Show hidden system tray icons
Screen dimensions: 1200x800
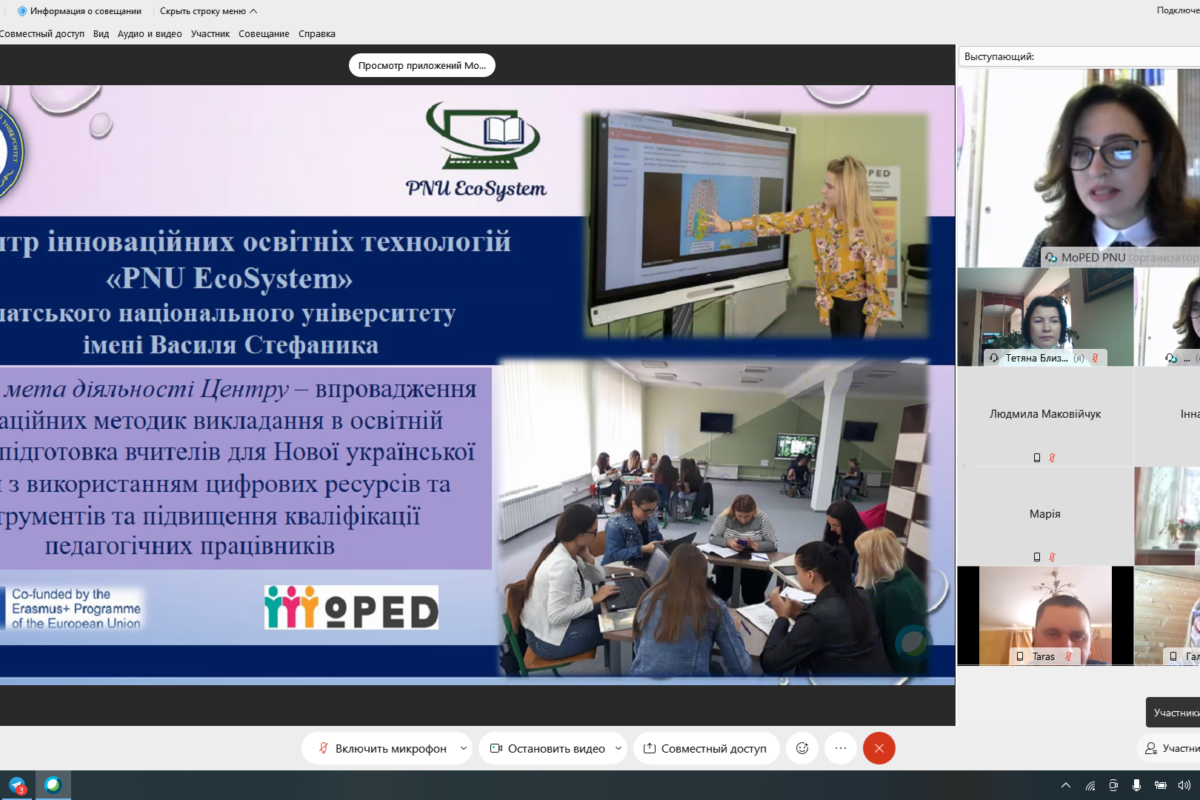[1066, 785]
